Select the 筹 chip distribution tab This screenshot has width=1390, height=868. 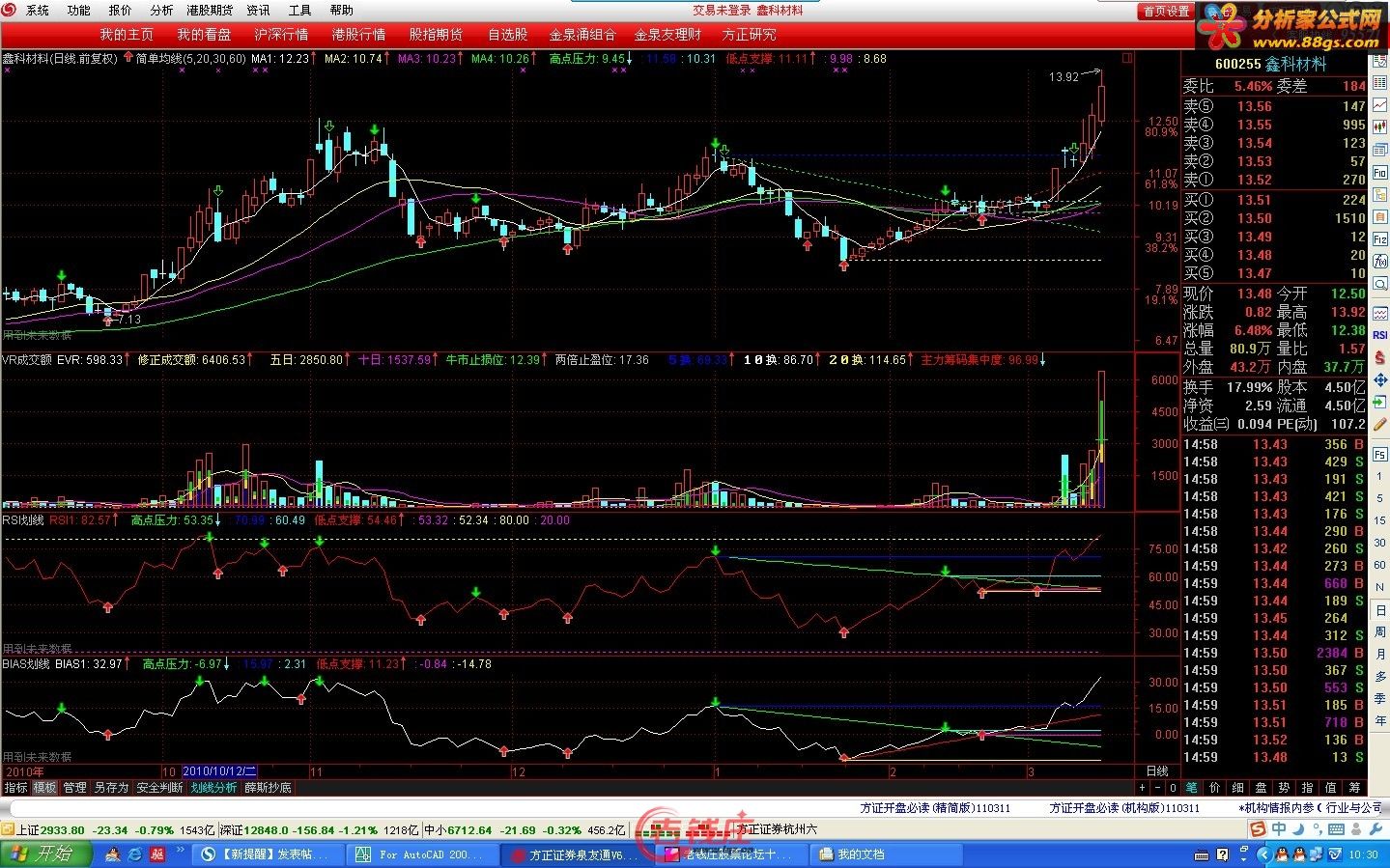click(1354, 787)
